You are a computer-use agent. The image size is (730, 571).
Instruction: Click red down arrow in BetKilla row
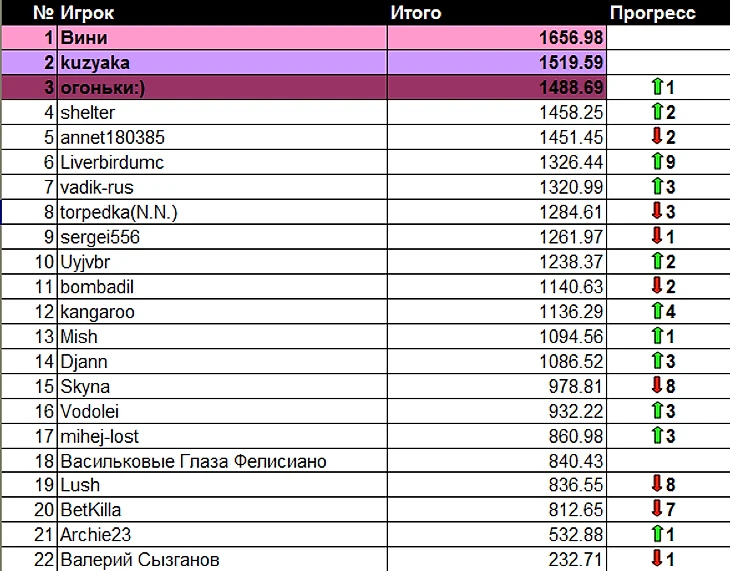(657, 510)
